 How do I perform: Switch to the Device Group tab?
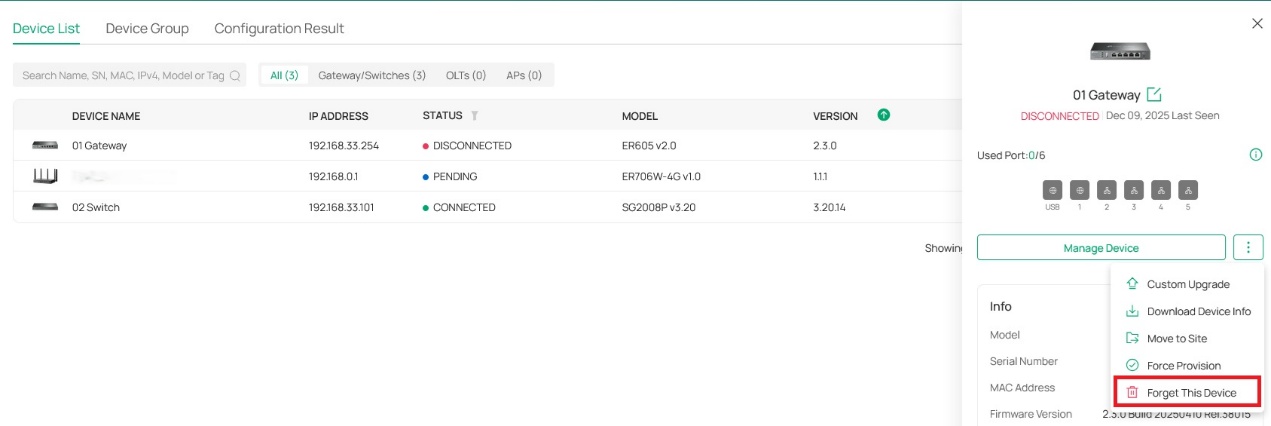coord(147,28)
